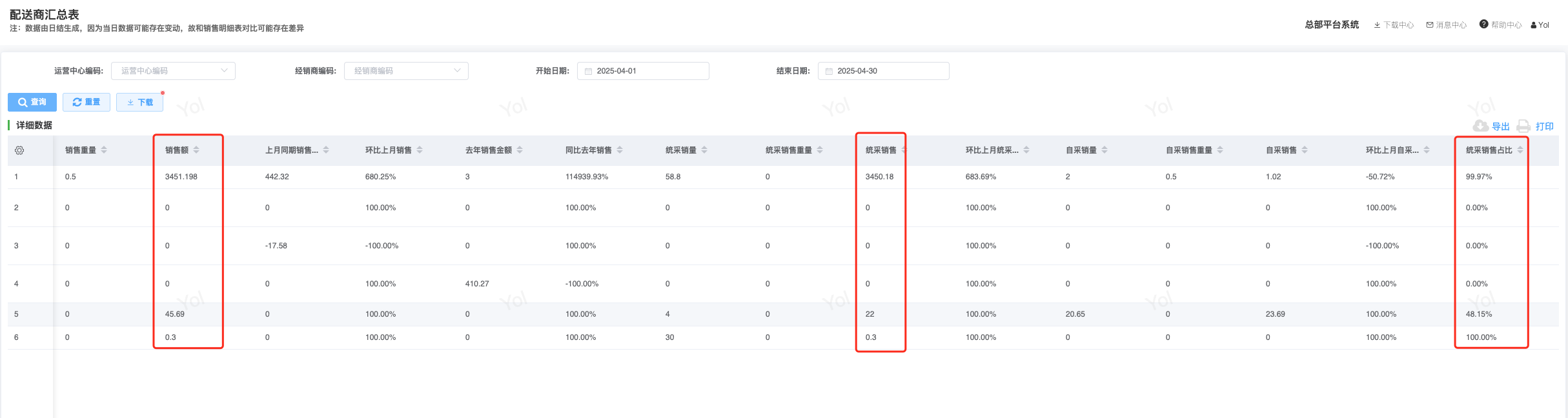Click the 下载 download button
The height and width of the screenshot is (418, 1568).
(x=139, y=102)
